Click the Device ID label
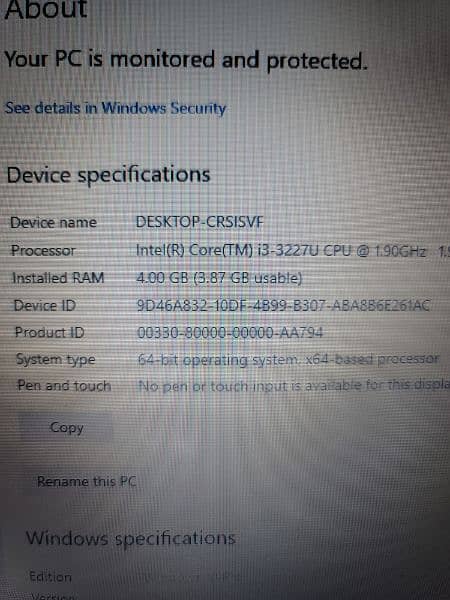This screenshot has height=600, width=450. [44, 306]
